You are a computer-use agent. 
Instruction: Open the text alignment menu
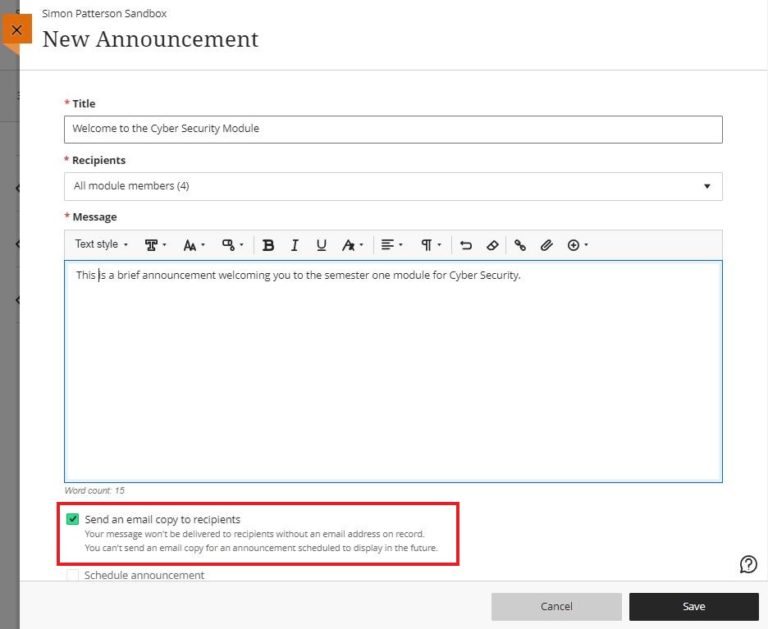coord(392,244)
